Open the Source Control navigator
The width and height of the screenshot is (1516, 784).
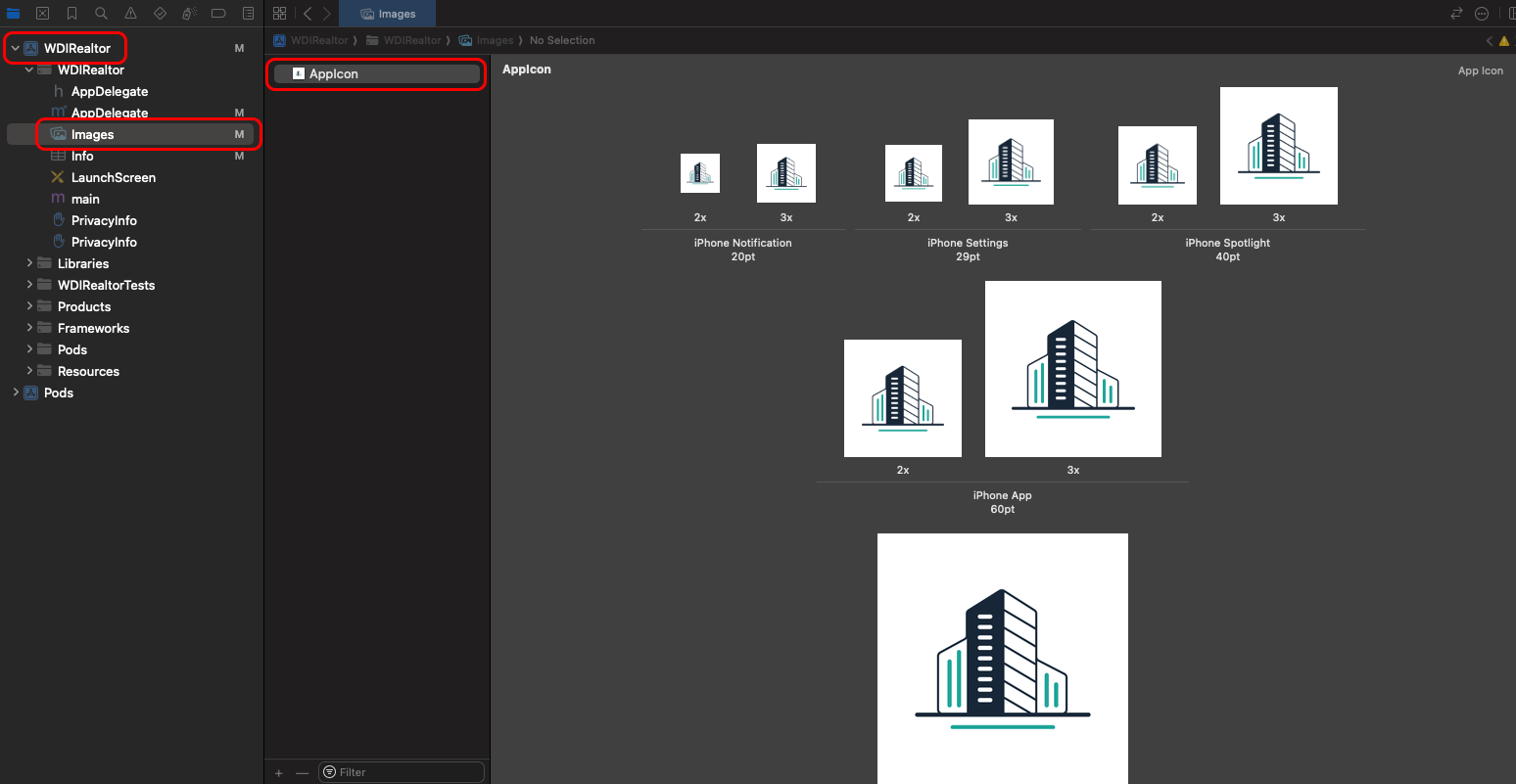42,14
